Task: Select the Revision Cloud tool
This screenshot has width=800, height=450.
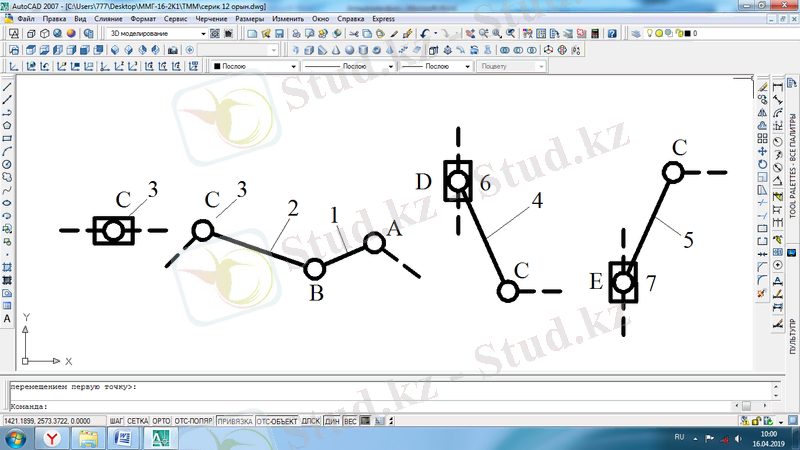Action: coord(7,177)
